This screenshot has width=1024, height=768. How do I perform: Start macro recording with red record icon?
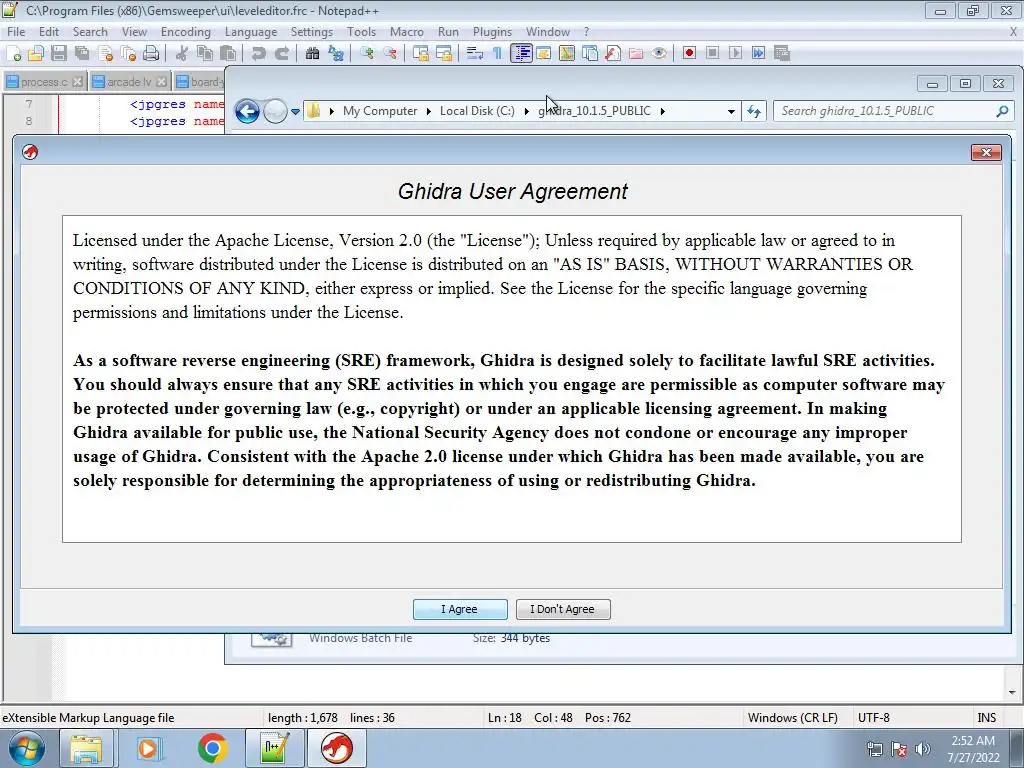click(x=689, y=54)
